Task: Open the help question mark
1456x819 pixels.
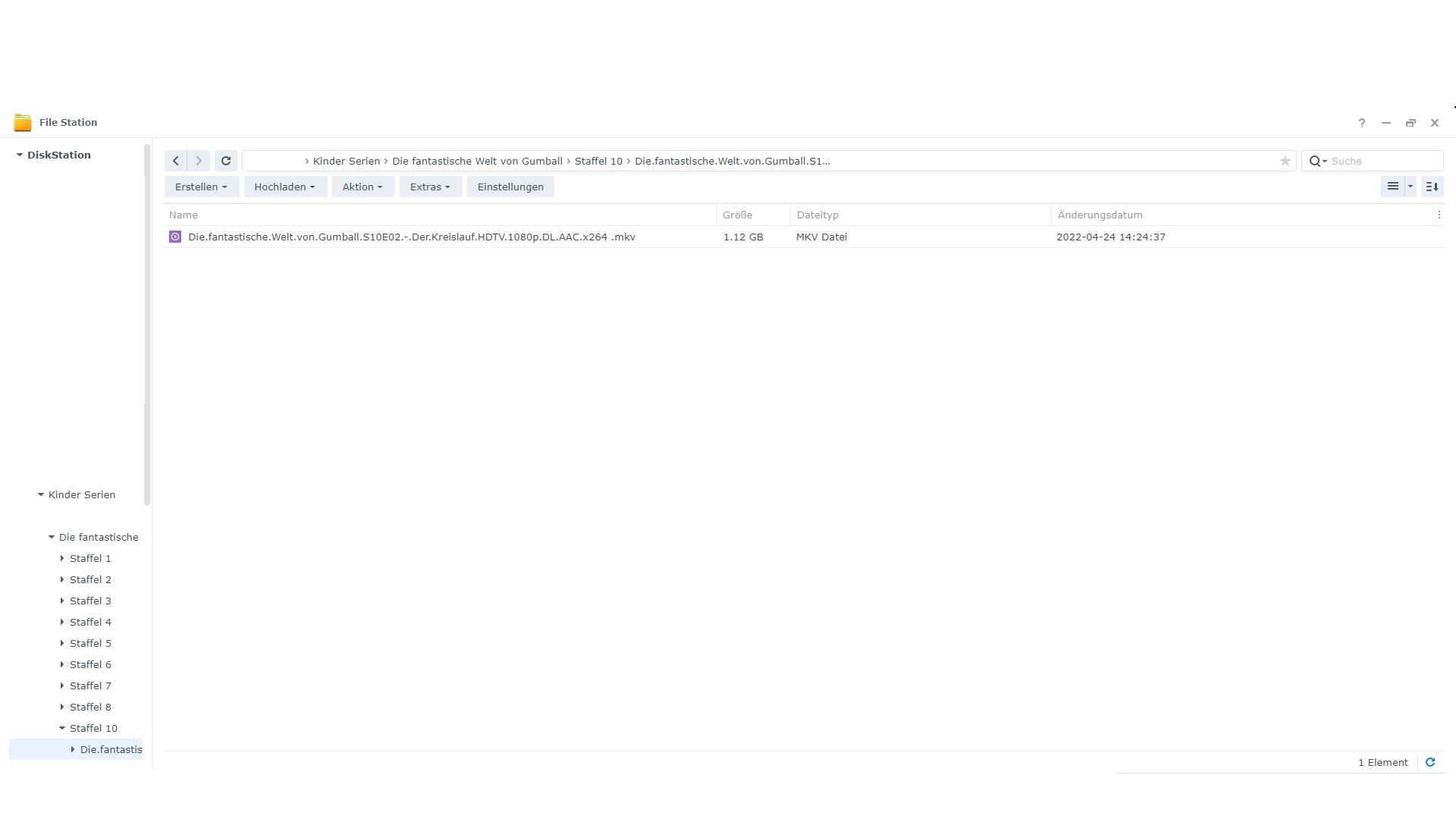Action: pyautogui.click(x=1362, y=123)
